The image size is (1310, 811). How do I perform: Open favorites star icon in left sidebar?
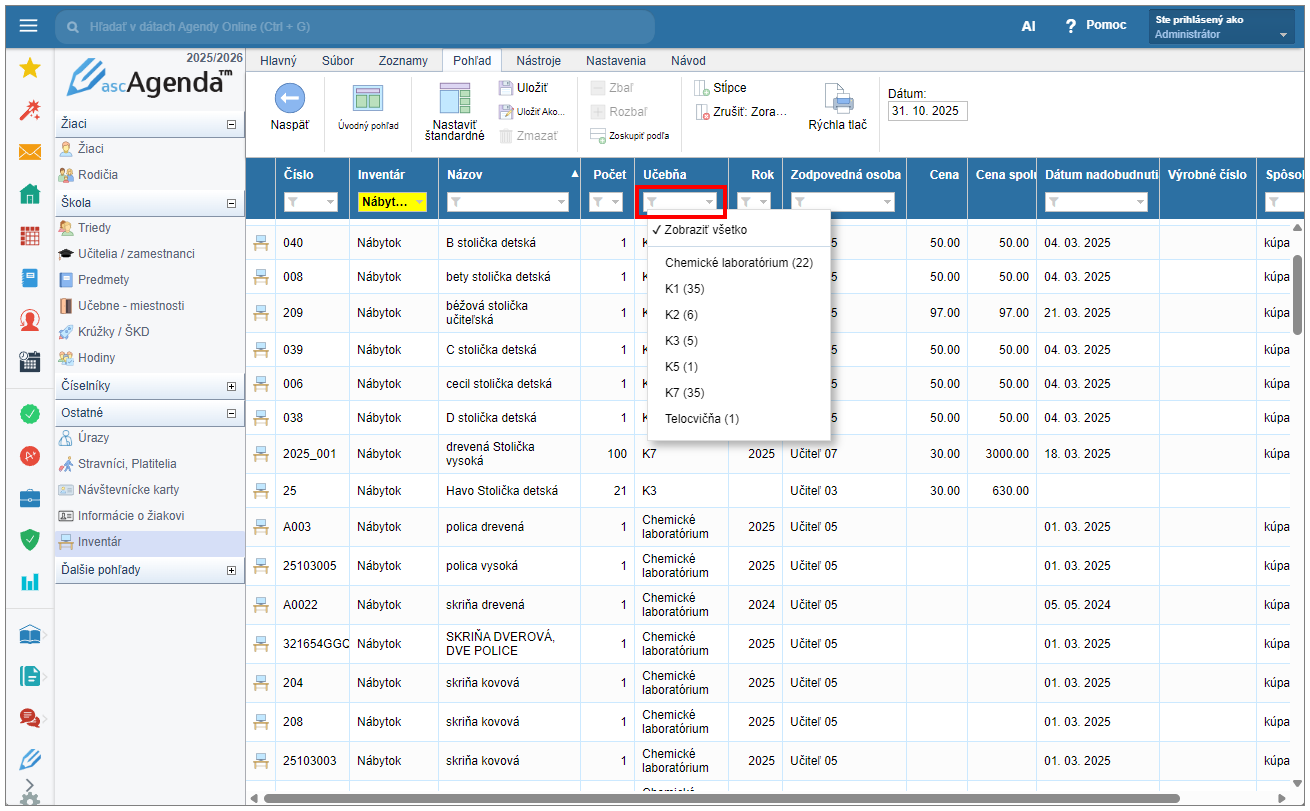pos(30,68)
